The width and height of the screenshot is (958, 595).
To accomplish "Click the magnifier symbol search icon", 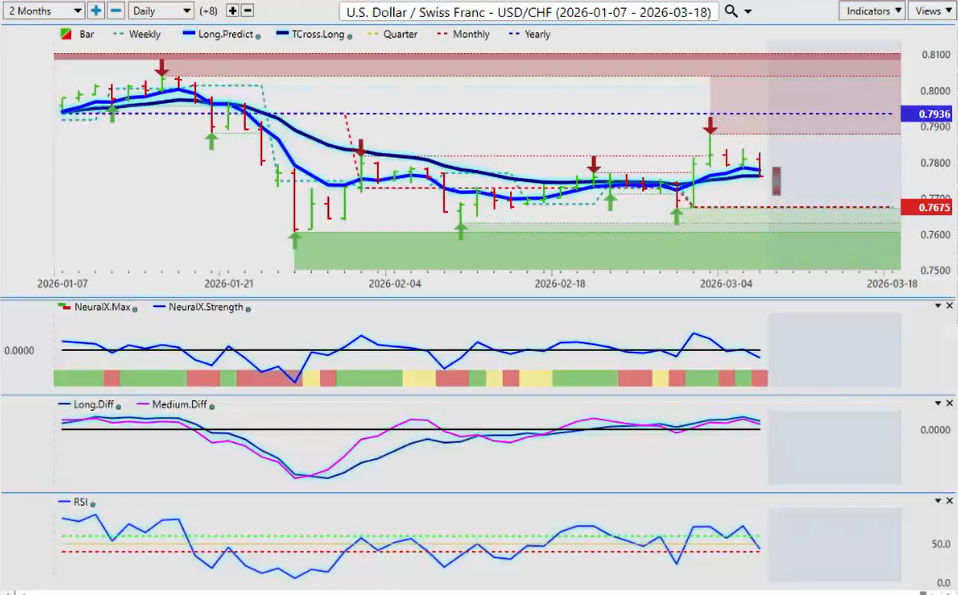I will 731,11.
